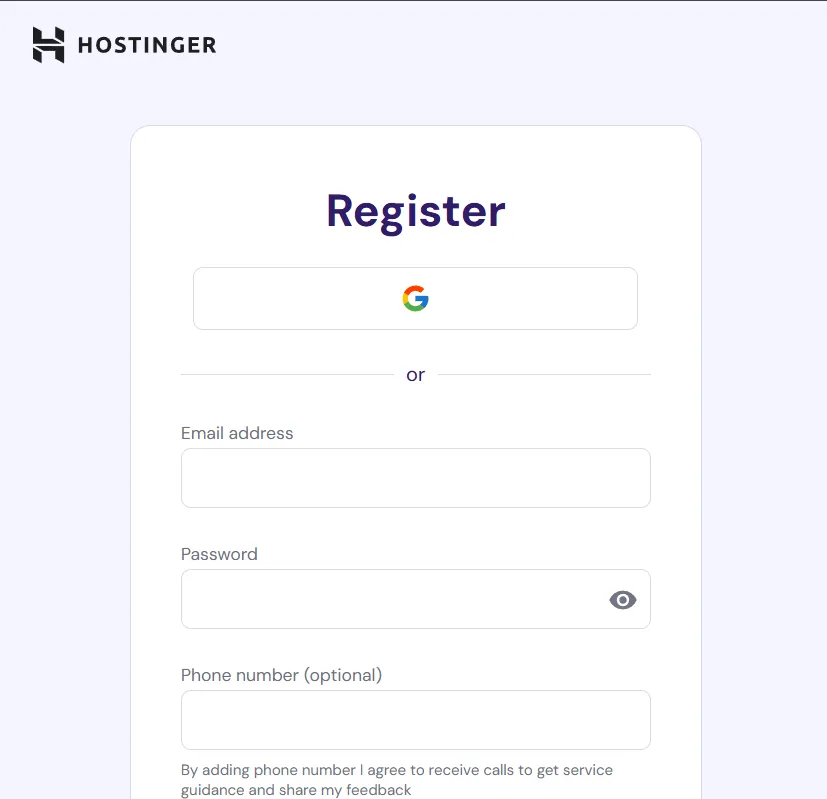Click the Hostinger H logo icon

point(48,45)
